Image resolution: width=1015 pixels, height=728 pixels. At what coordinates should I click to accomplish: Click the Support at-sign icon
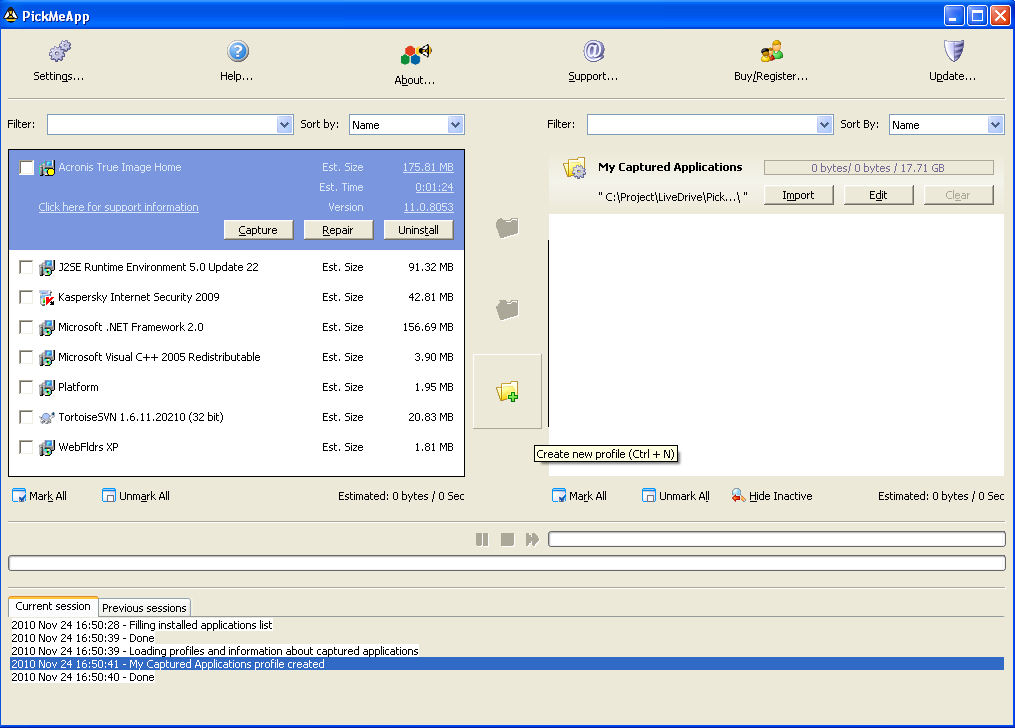[x=594, y=51]
